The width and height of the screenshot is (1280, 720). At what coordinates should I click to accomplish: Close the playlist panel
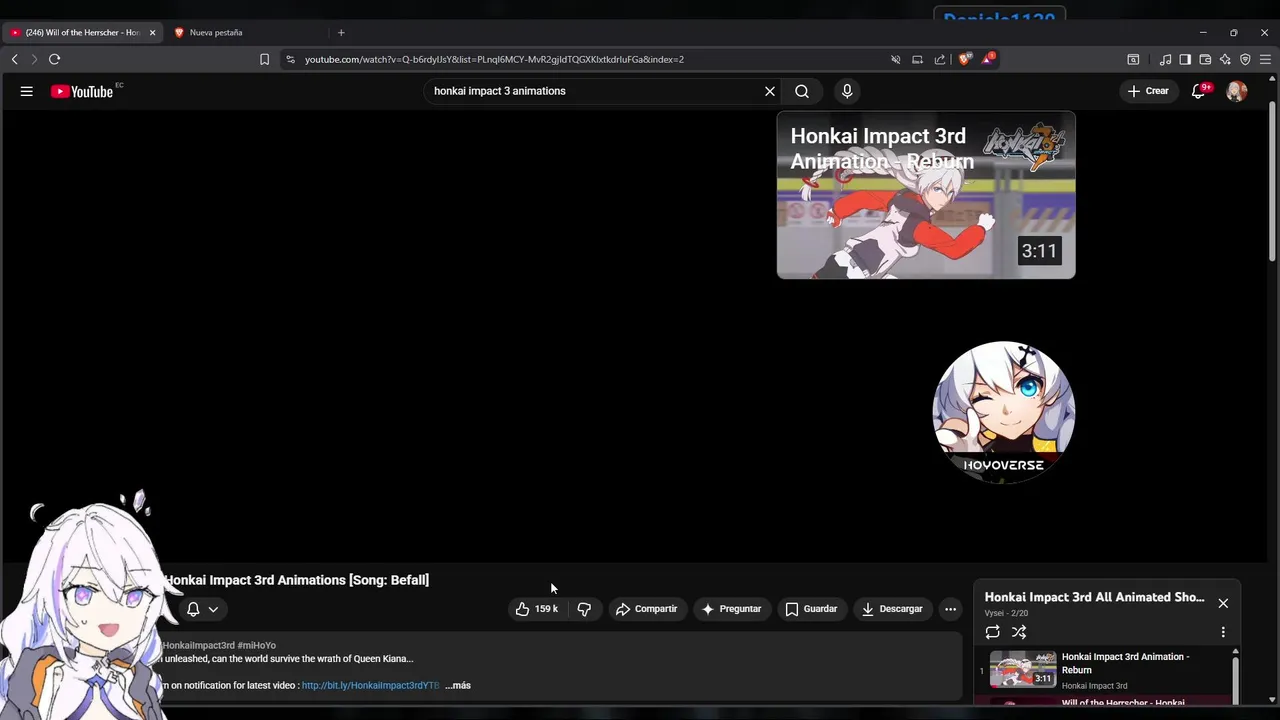point(1223,603)
